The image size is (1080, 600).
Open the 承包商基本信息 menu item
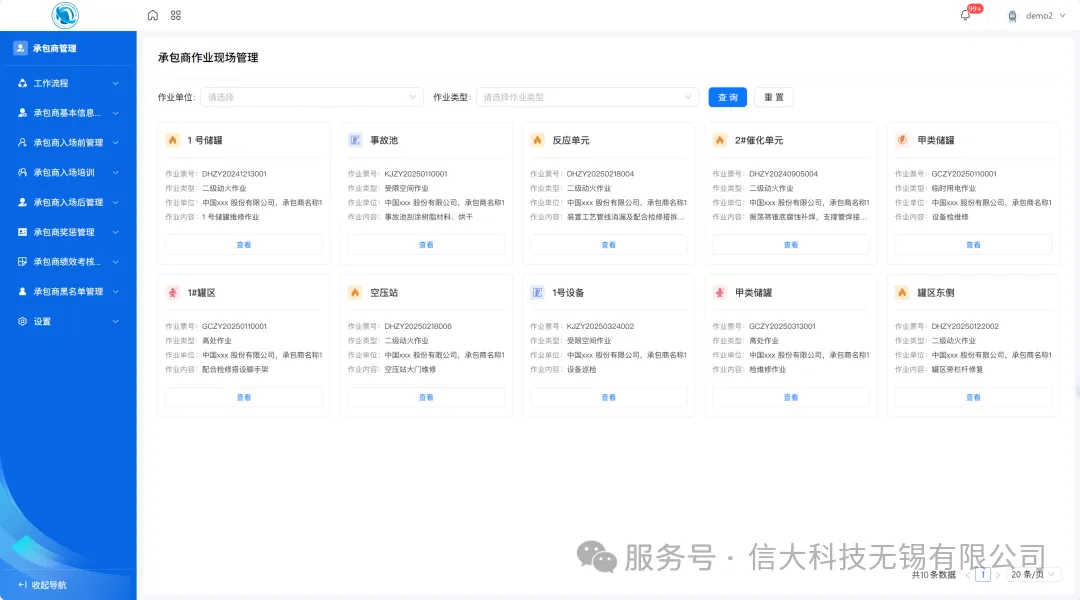coord(68,113)
